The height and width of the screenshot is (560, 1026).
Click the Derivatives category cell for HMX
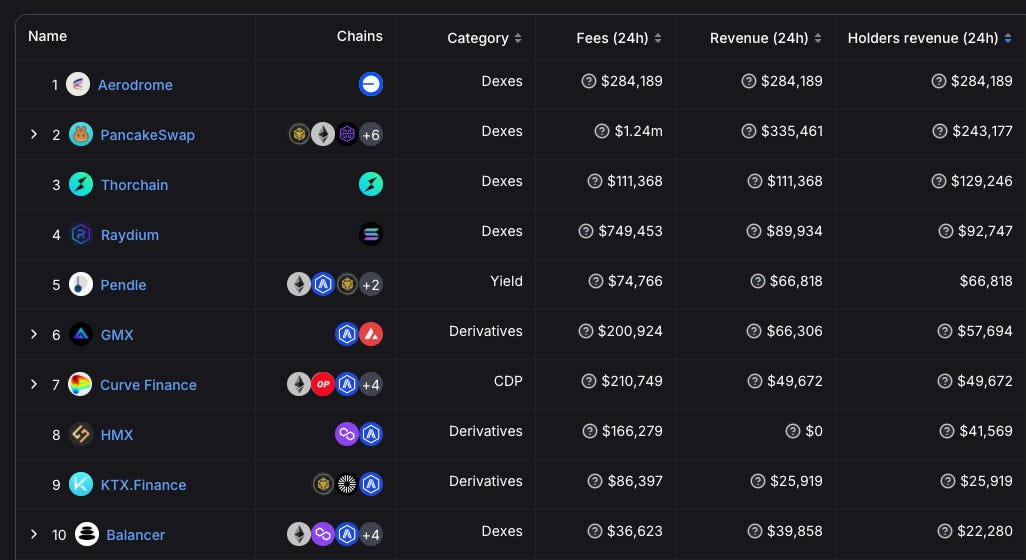point(486,431)
